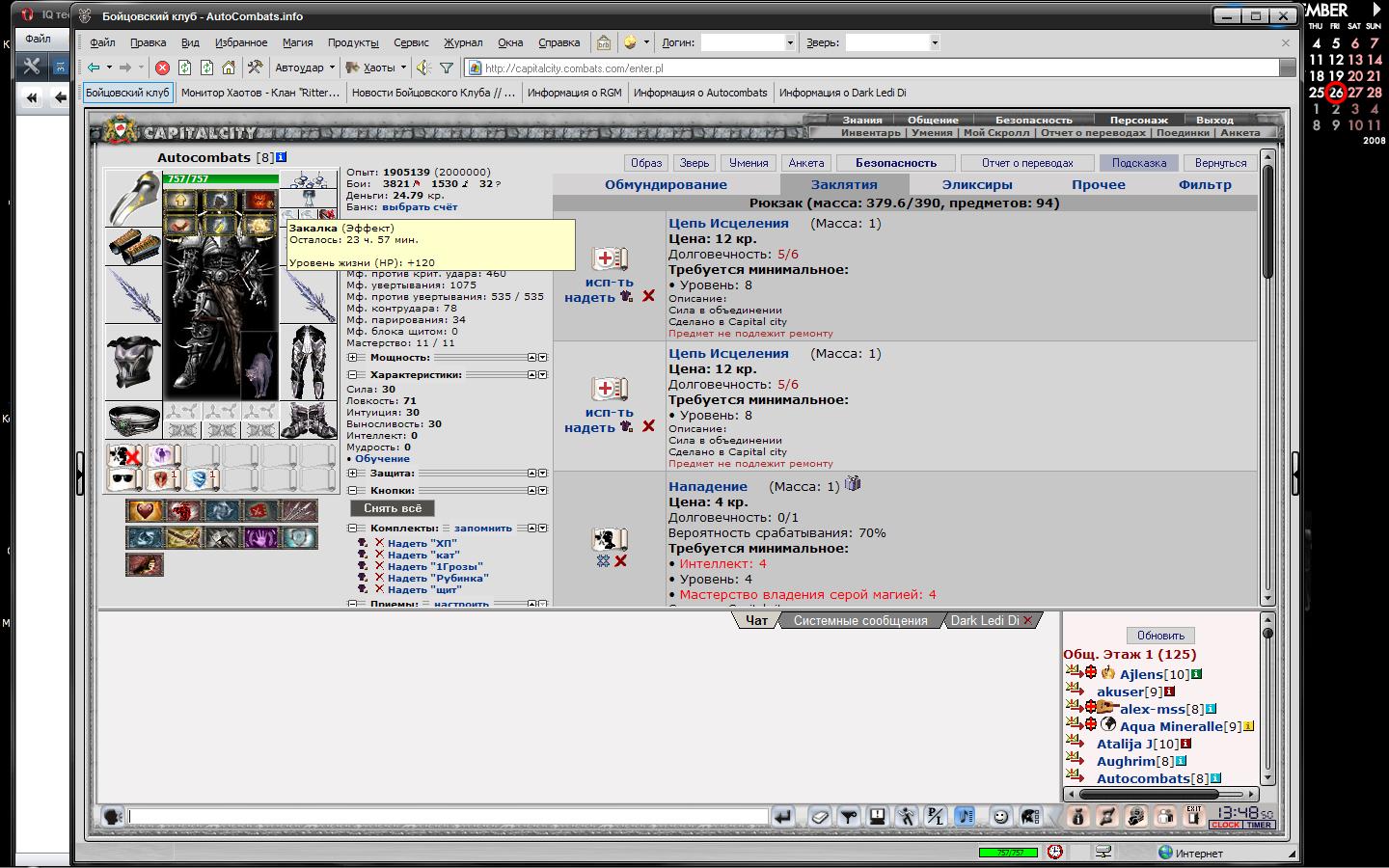Click the Обновить button
Screen dimensions: 1389x868
(1160, 636)
